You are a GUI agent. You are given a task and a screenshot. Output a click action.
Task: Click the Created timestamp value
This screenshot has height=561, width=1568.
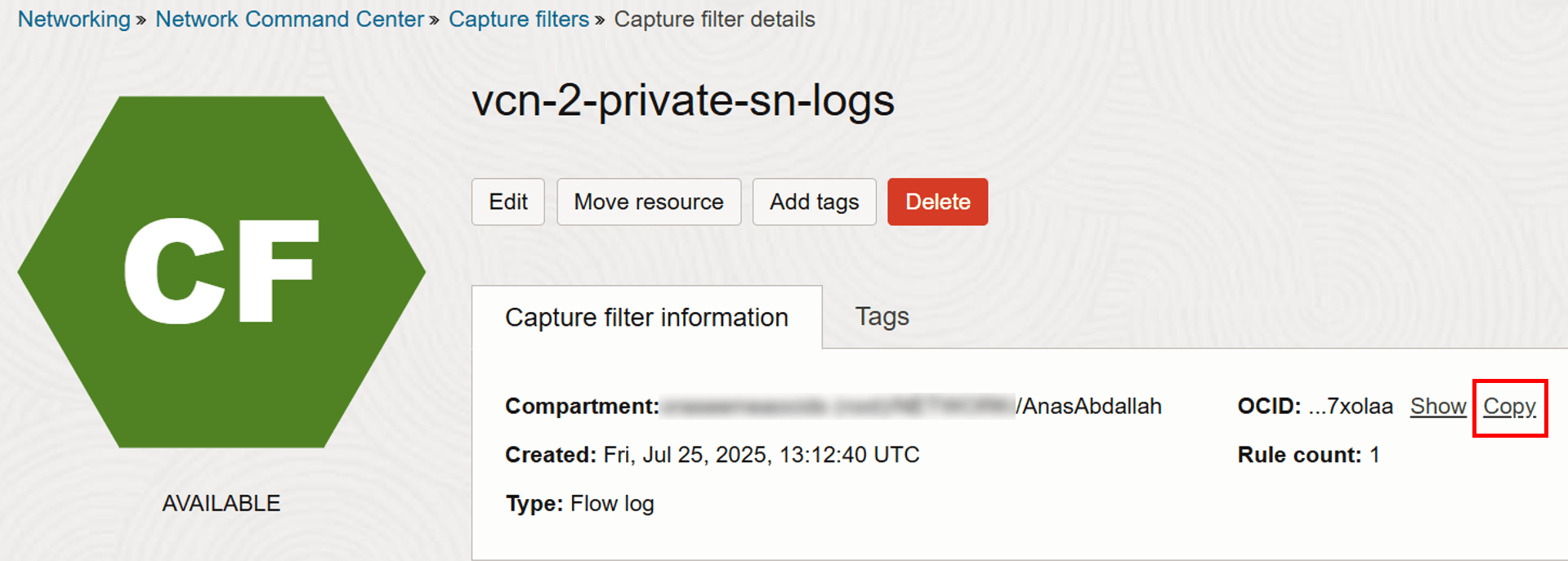pyautogui.click(x=761, y=455)
